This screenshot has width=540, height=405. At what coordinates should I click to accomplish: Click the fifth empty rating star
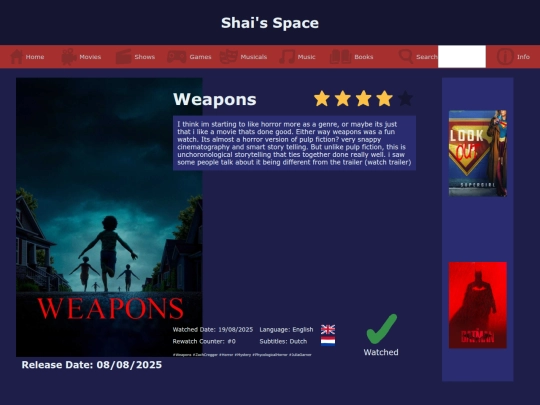point(405,98)
